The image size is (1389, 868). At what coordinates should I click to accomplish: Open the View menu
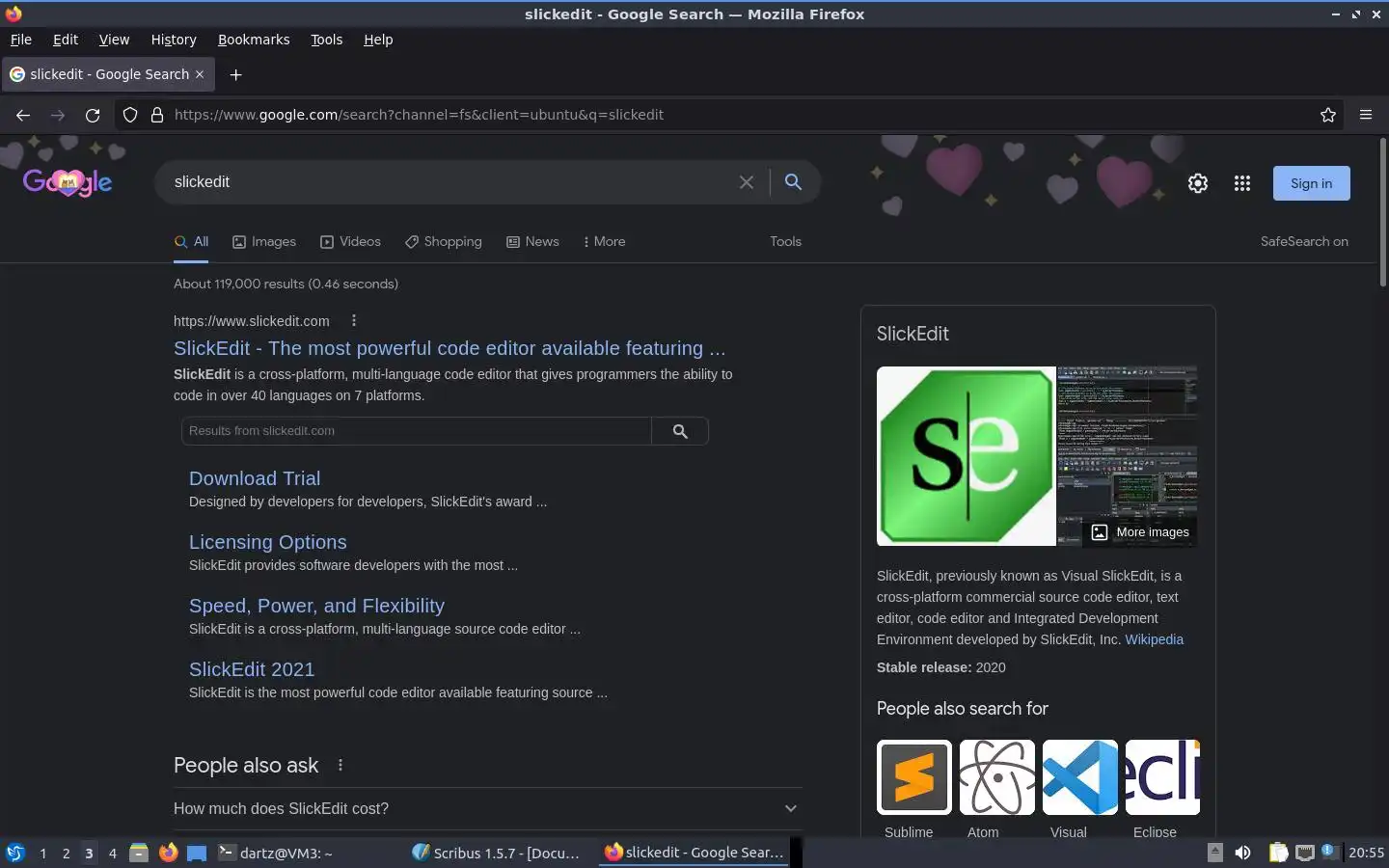pos(114,40)
